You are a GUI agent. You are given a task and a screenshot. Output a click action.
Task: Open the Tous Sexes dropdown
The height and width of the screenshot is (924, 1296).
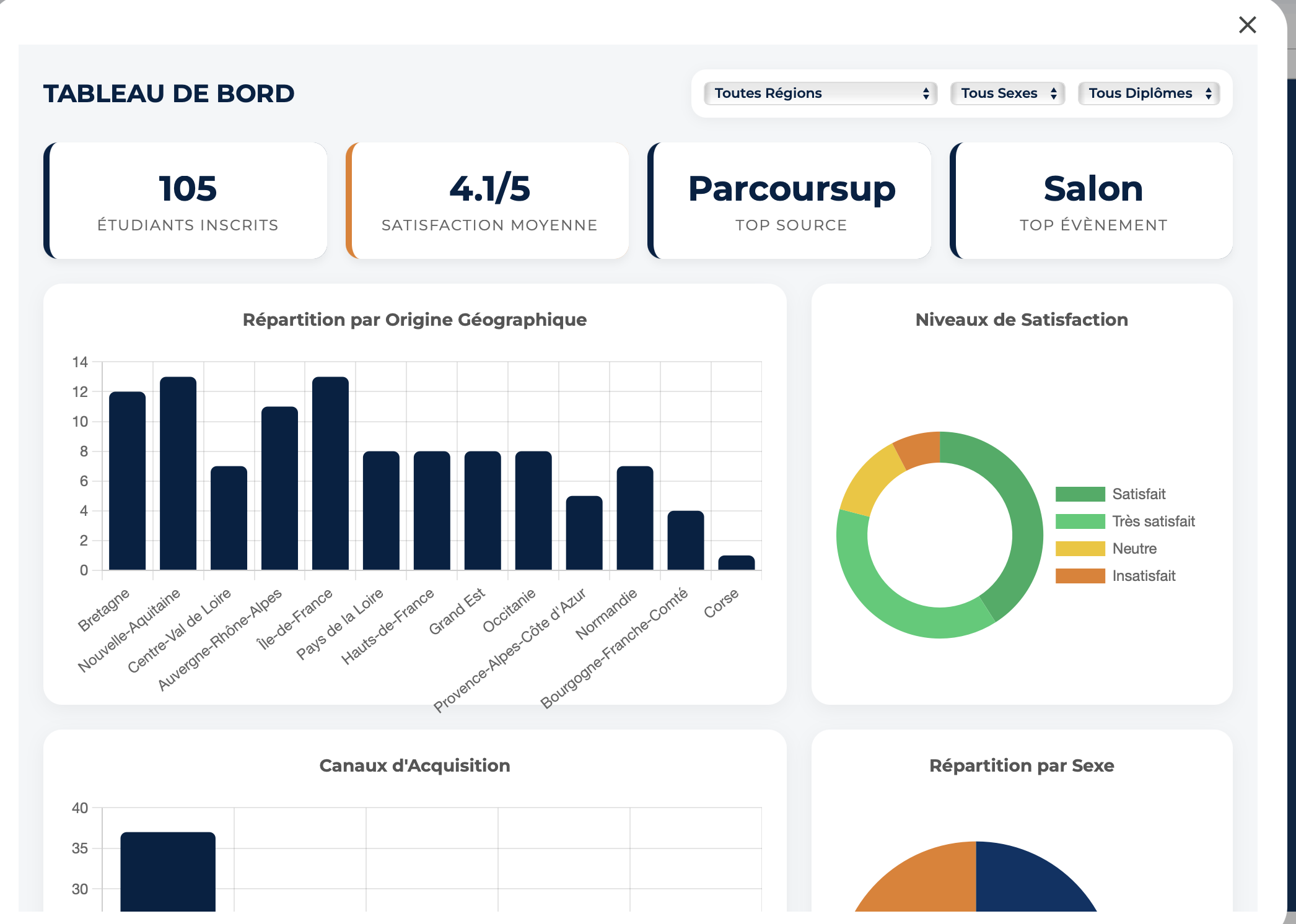point(1007,94)
